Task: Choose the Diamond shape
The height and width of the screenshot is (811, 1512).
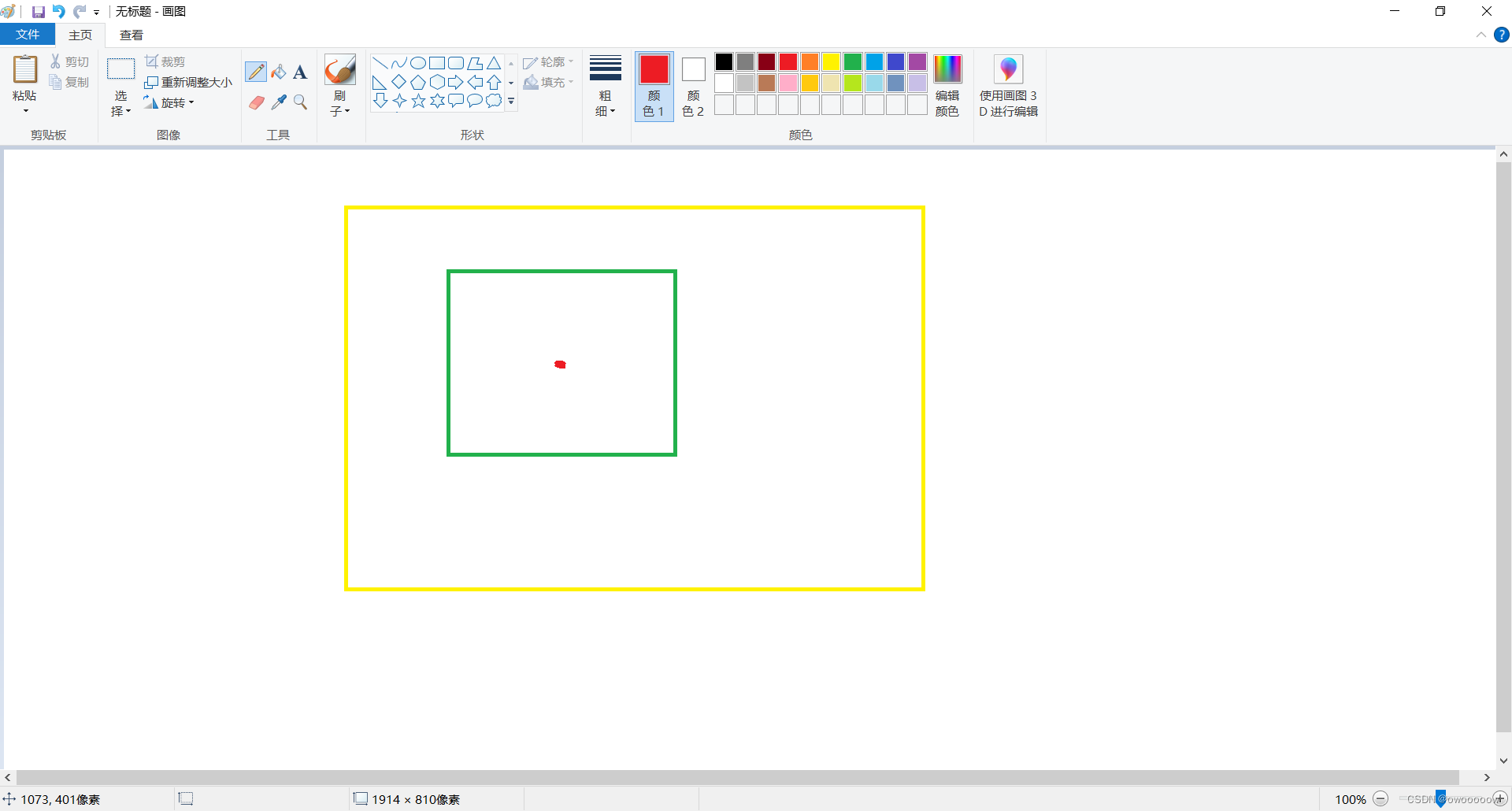Action: pos(399,82)
